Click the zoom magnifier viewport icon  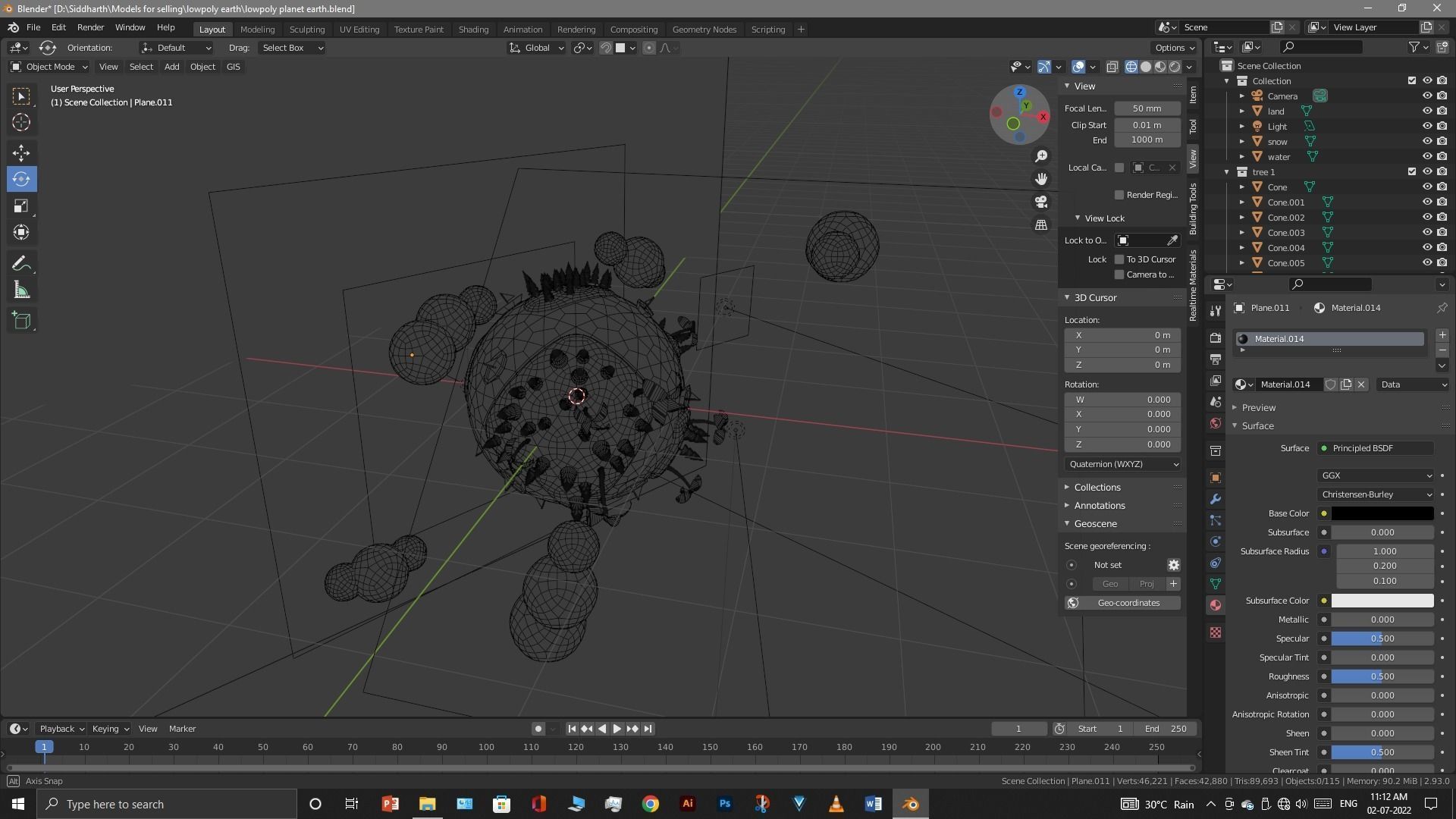point(1041,155)
